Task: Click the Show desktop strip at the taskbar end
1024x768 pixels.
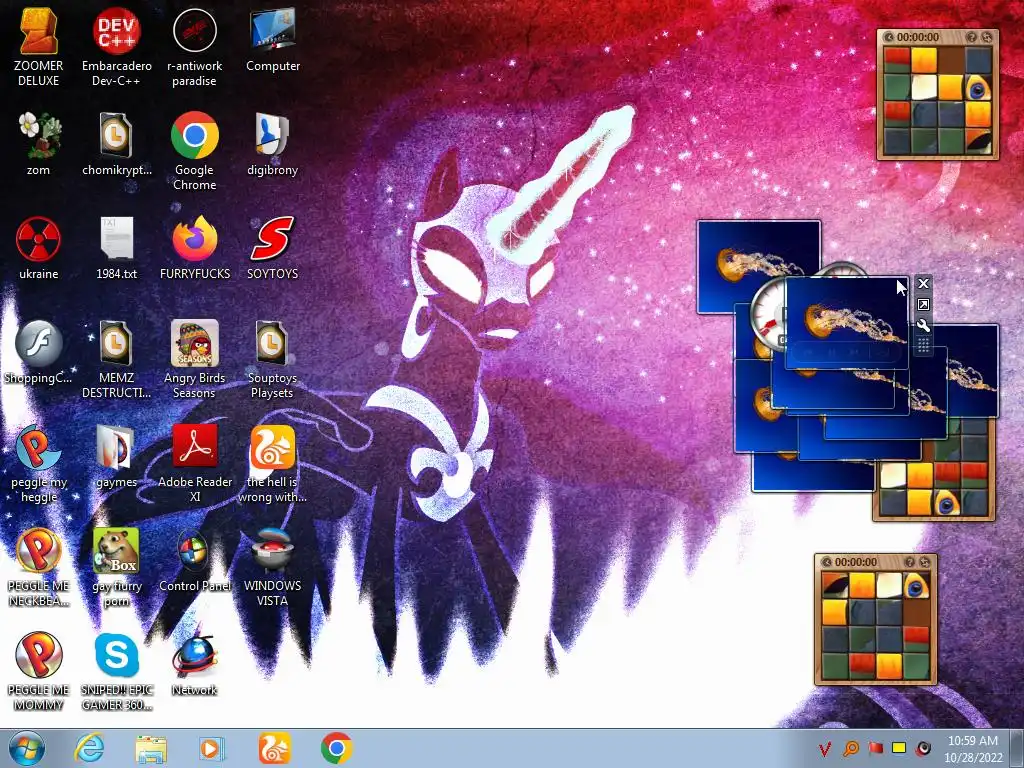Action: click(x=1017, y=748)
